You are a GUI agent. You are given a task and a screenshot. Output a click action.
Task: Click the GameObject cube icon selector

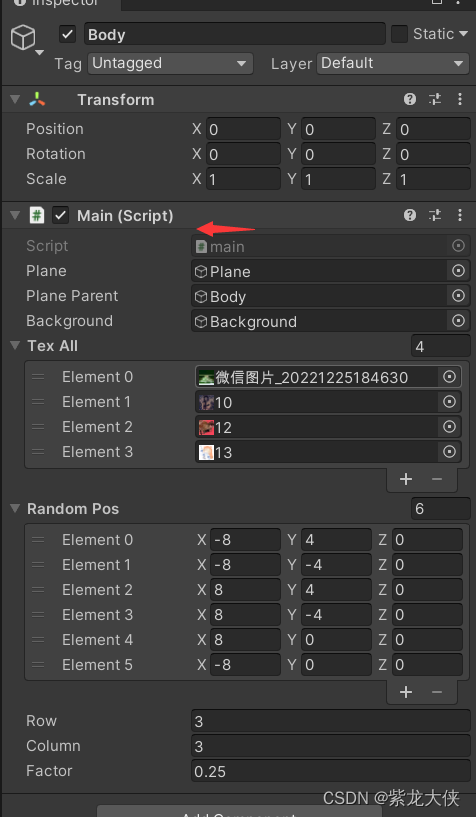[25, 40]
